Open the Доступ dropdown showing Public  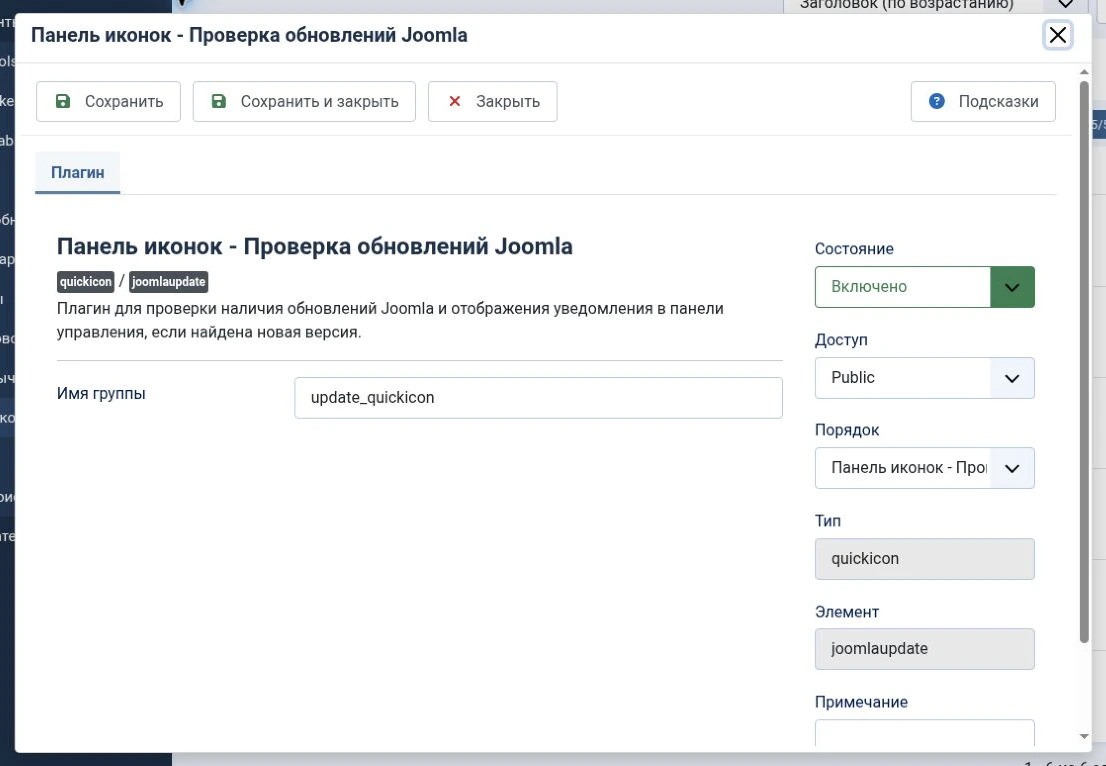(925, 377)
